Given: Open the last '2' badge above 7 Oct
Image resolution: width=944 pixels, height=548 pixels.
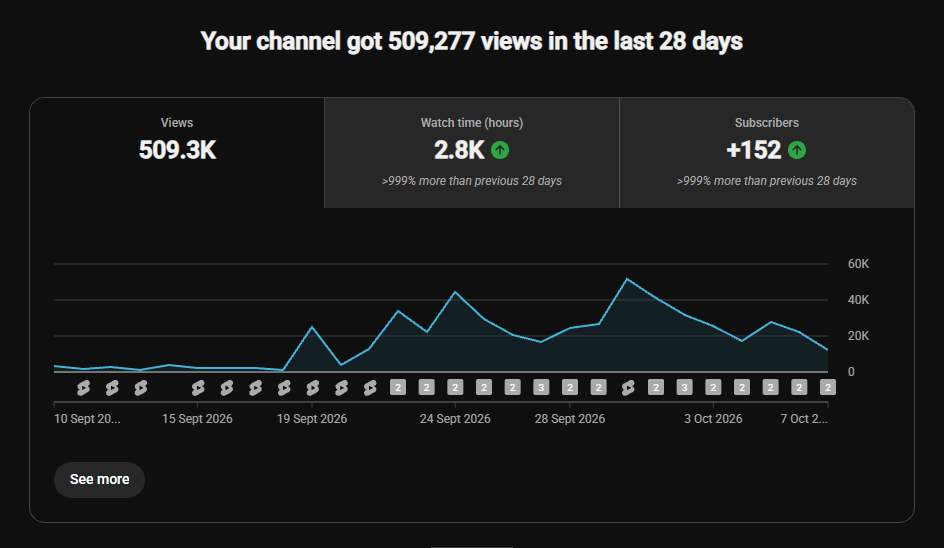Looking at the screenshot, I should click(828, 387).
